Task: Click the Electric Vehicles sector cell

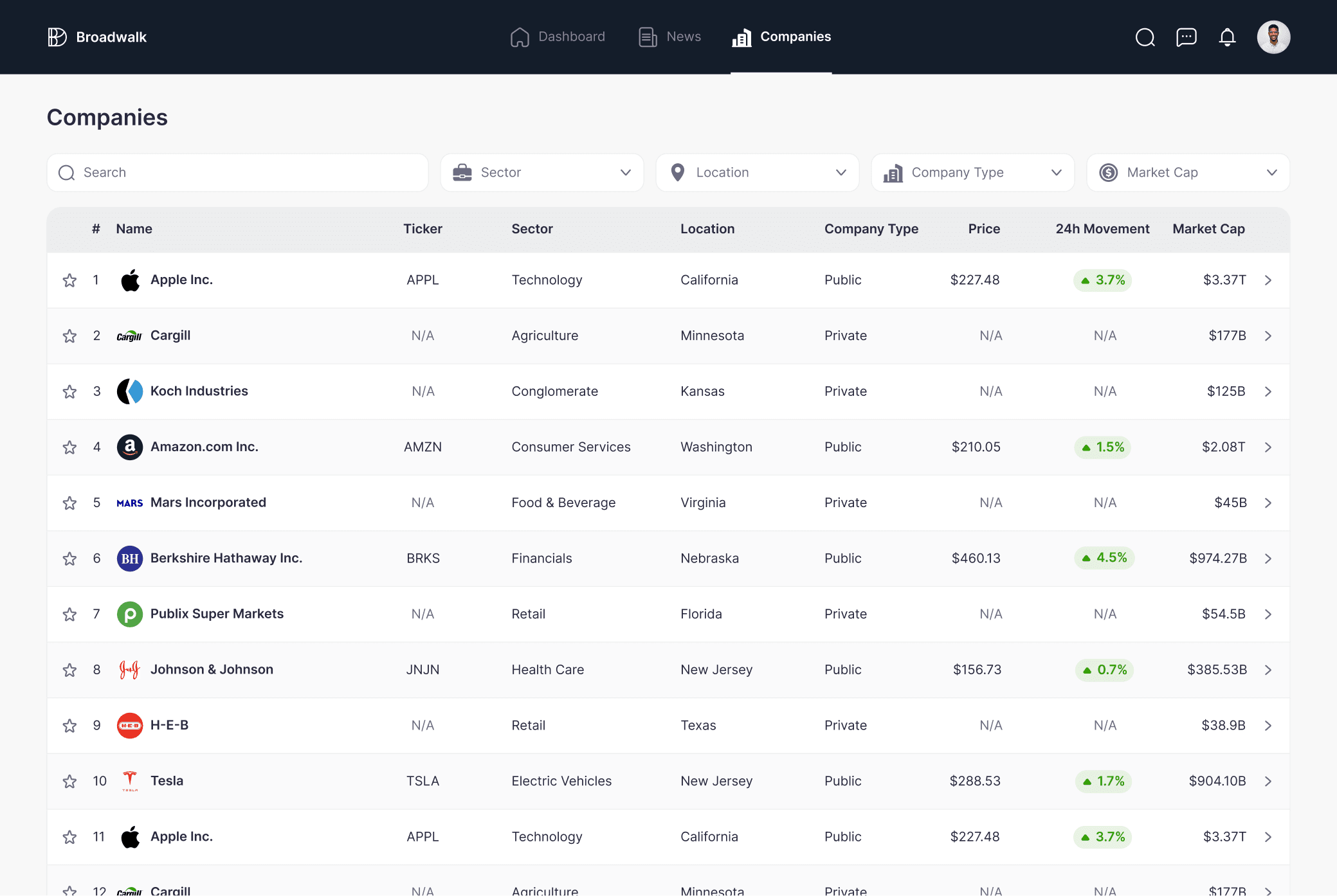Action: [x=561, y=781]
